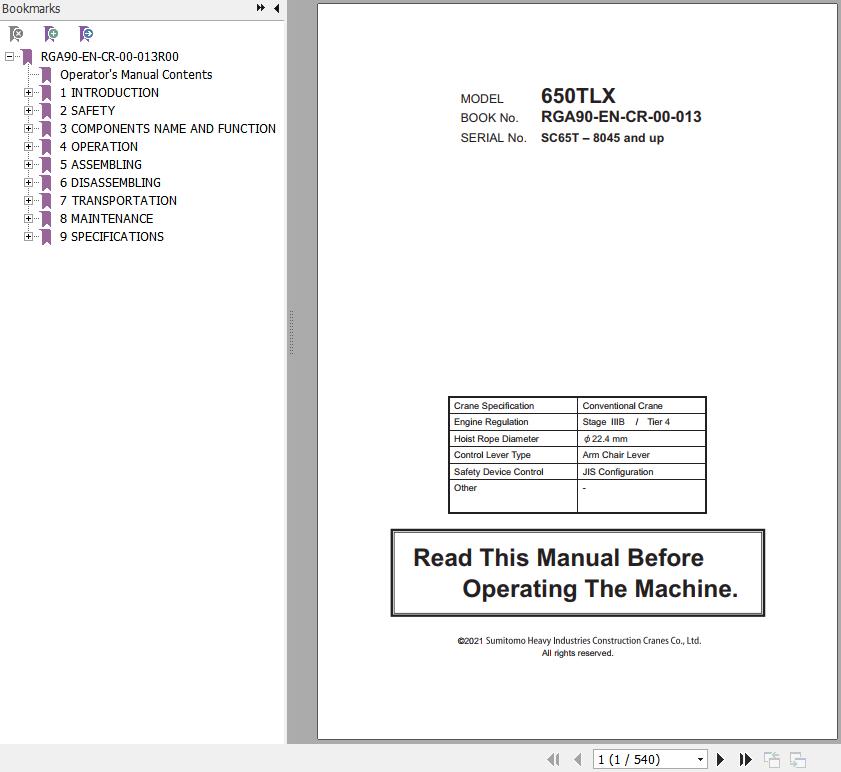Collapse the RGA90-EN-CR-00-013R00 root bookmark
This screenshot has width=841, height=772.
tap(9, 56)
